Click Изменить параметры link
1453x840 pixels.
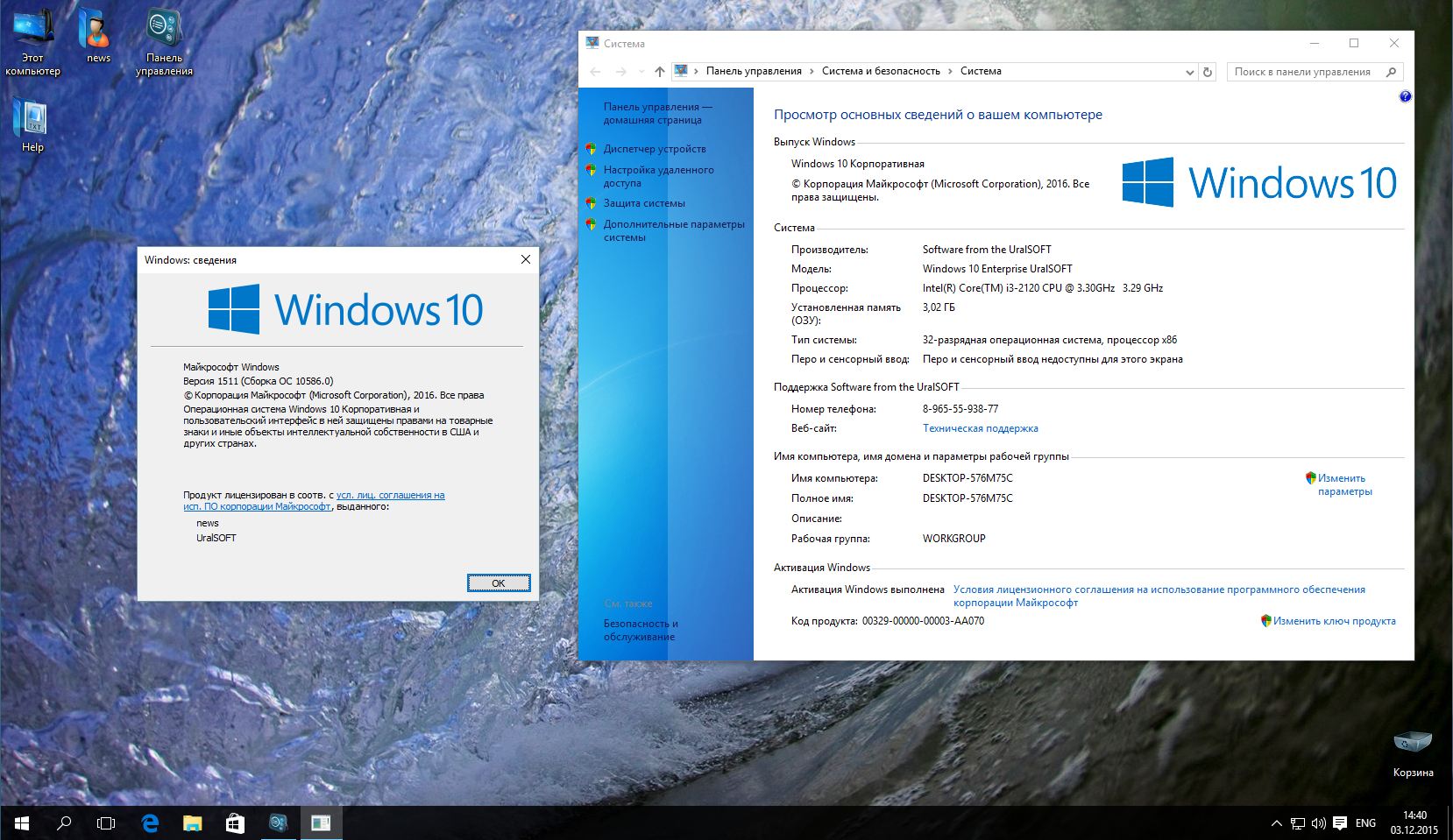(x=1344, y=484)
